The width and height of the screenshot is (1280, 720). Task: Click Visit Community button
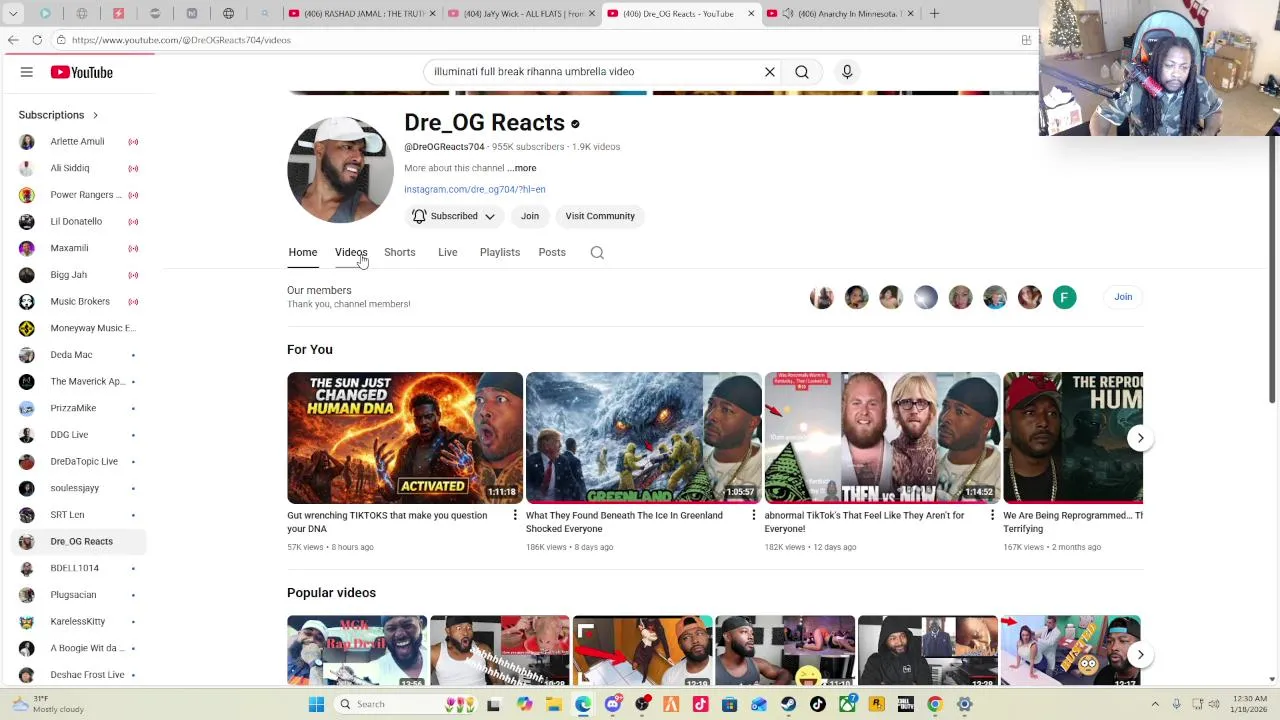pyautogui.click(x=600, y=216)
